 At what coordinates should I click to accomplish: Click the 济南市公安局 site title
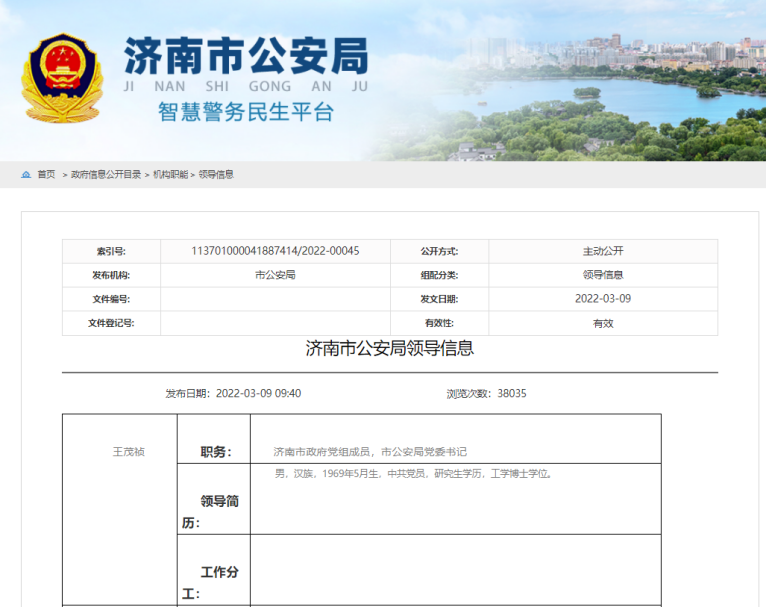point(246,56)
